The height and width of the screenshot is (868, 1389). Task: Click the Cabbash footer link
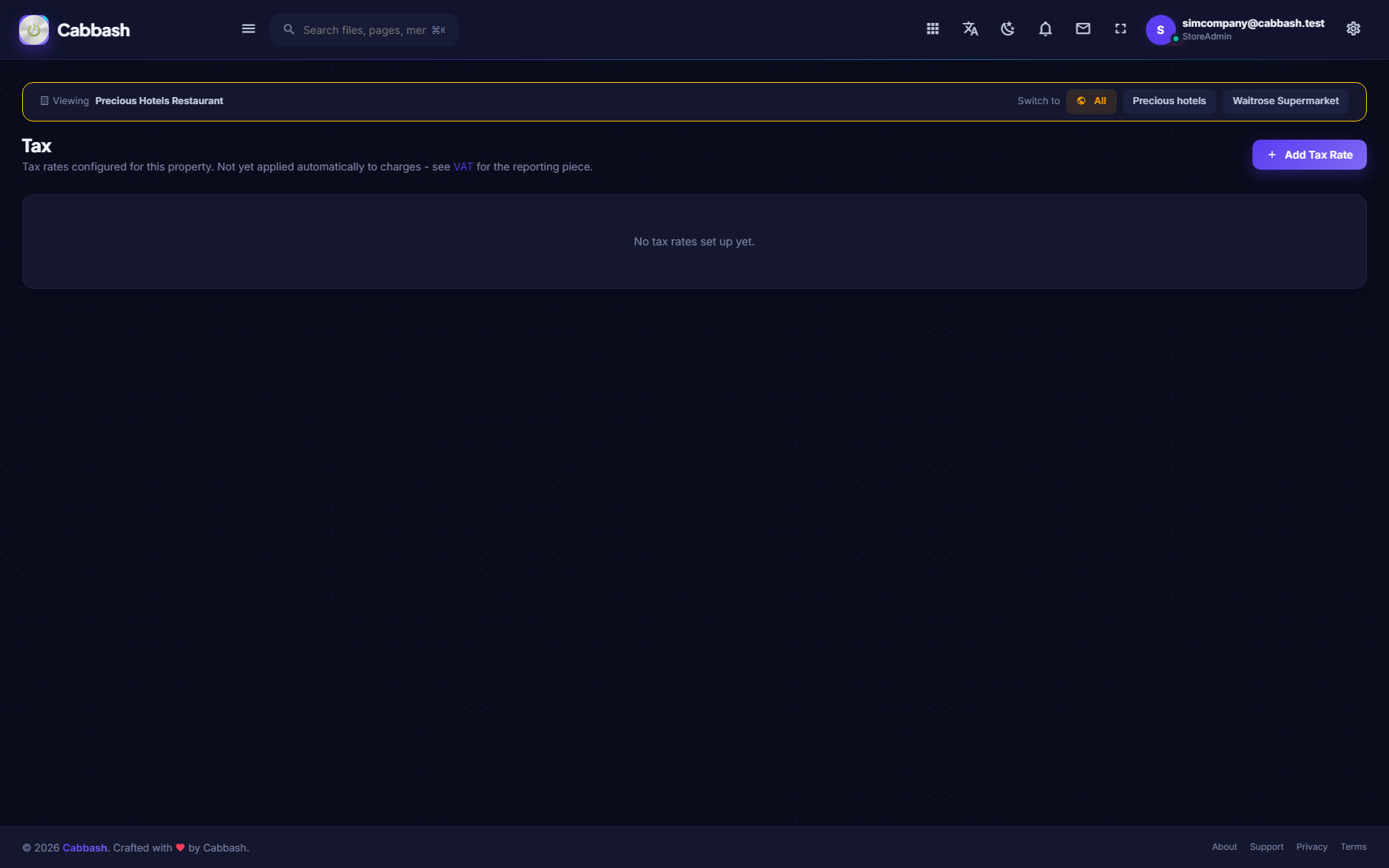pyautogui.click(x=85, y=847)
